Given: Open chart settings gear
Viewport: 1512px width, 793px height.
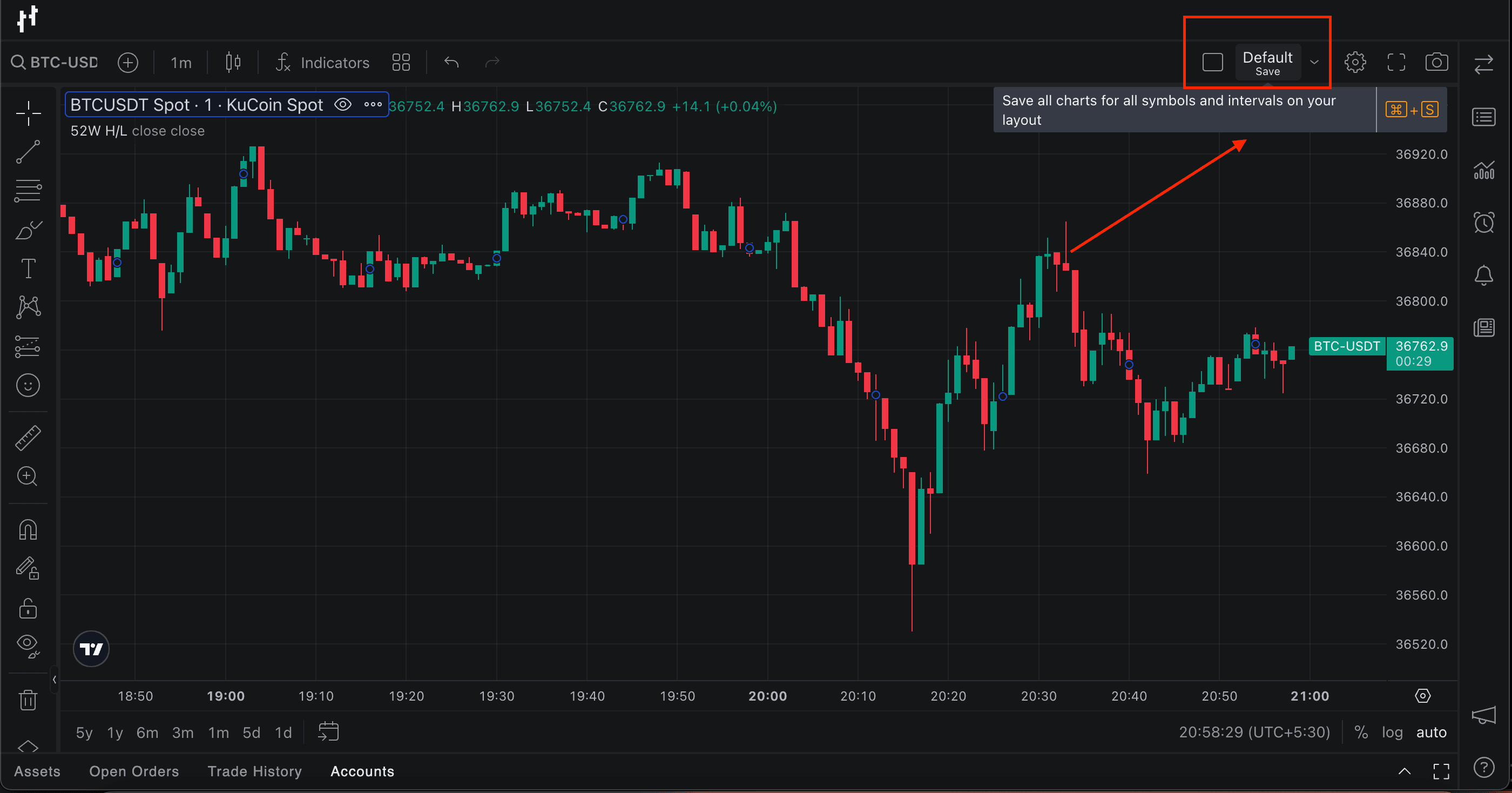Looking at the screenshot, I should (x=1355, y=62).
